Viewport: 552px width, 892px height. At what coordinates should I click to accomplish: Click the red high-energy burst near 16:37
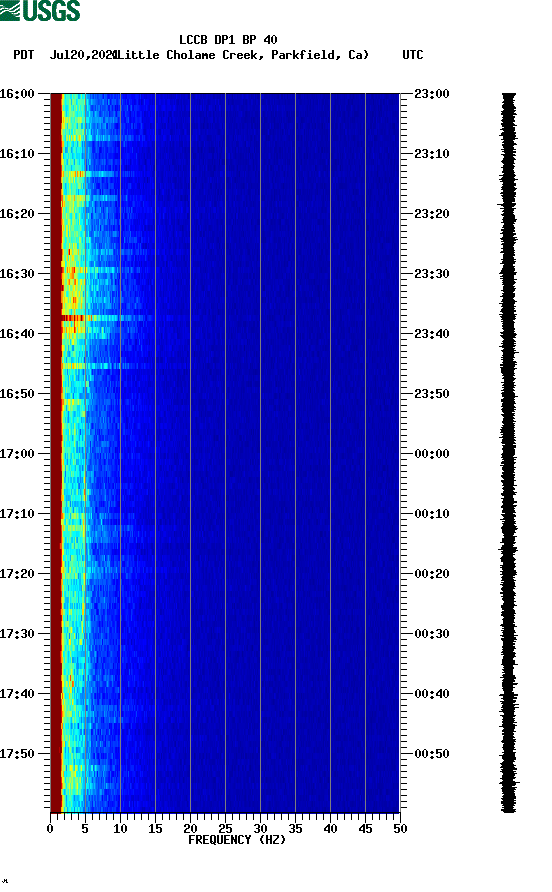click(73, 318)
